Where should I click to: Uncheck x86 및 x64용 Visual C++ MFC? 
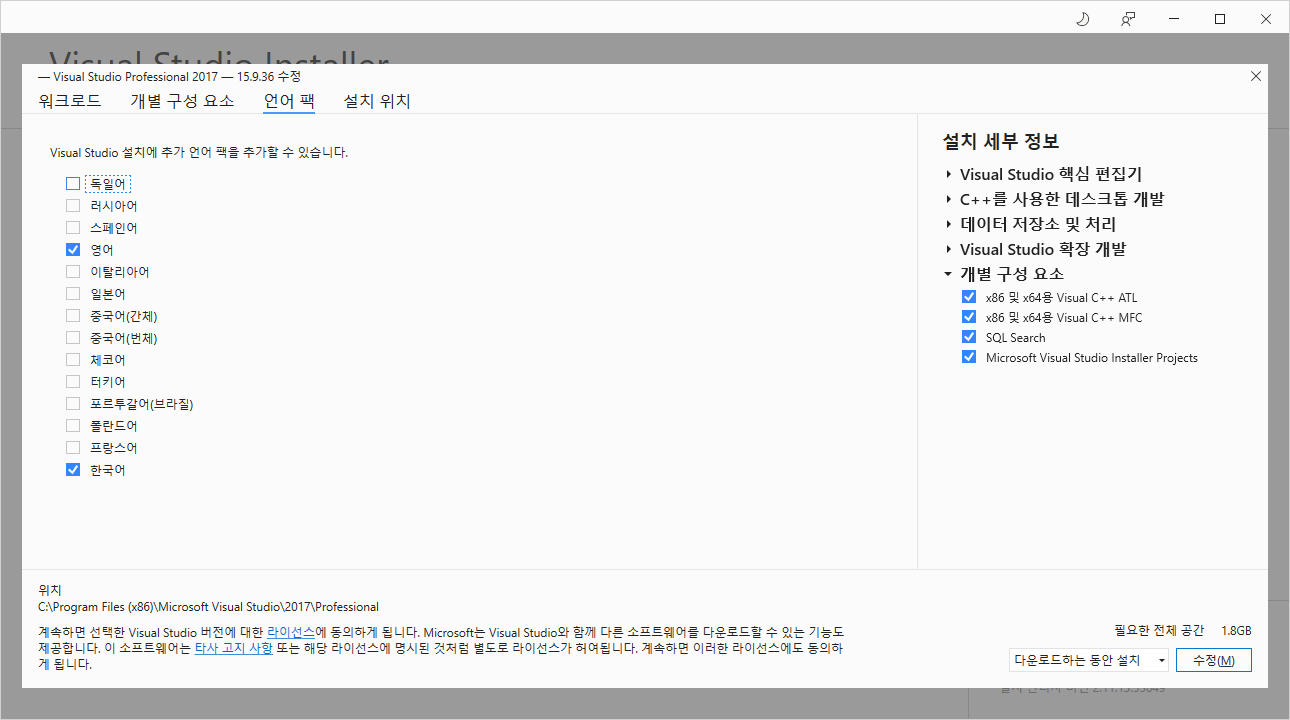point(968,317)
